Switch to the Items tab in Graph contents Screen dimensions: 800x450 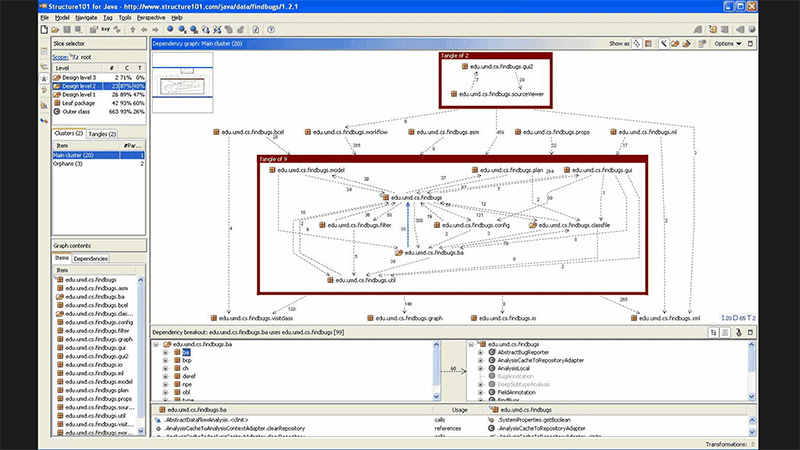[62, 258]
